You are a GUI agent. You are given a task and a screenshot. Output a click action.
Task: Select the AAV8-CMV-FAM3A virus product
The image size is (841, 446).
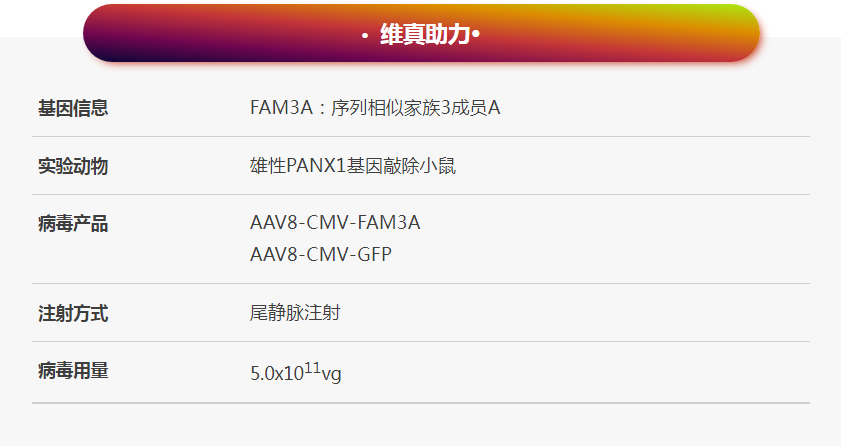pyautogui.click(x=335, y=223)
